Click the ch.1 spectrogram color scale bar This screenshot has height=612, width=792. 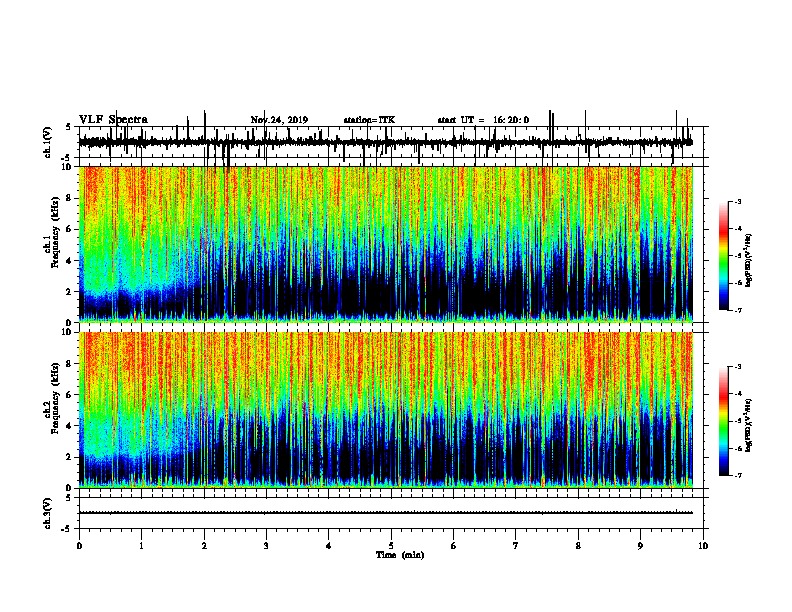(x=724, y=256)
